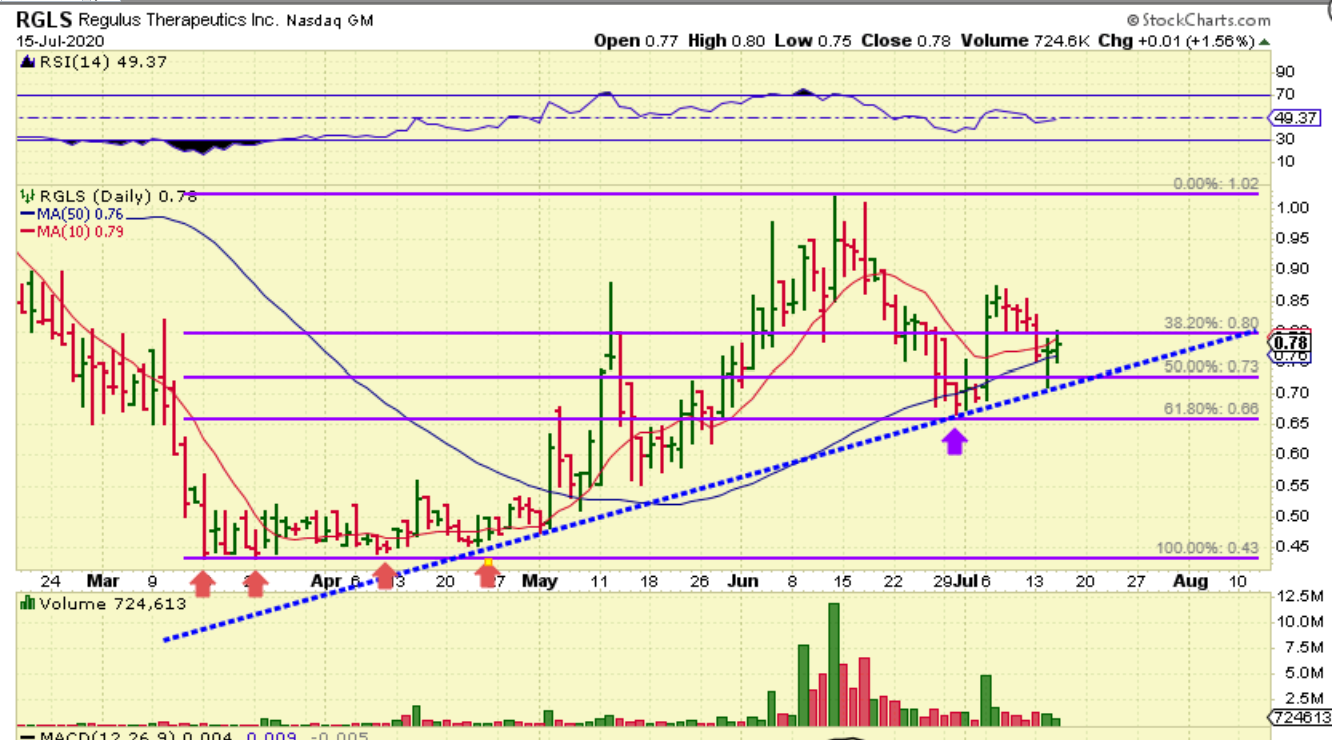Select the RGLS ticker symbol in the title
Screen dimensions: 1332x740
pyautogui.click(x=44, y=19)
